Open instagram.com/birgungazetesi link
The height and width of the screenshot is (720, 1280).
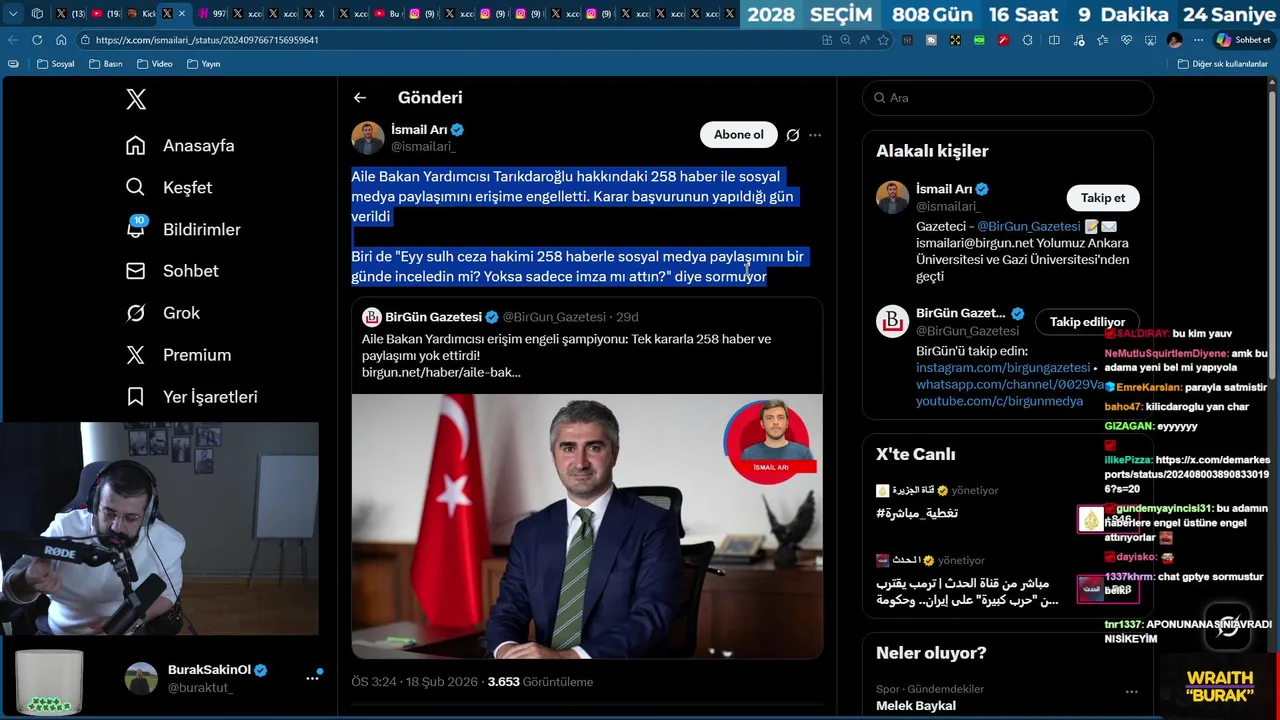pyautogui.click(x=1003, y=368)
